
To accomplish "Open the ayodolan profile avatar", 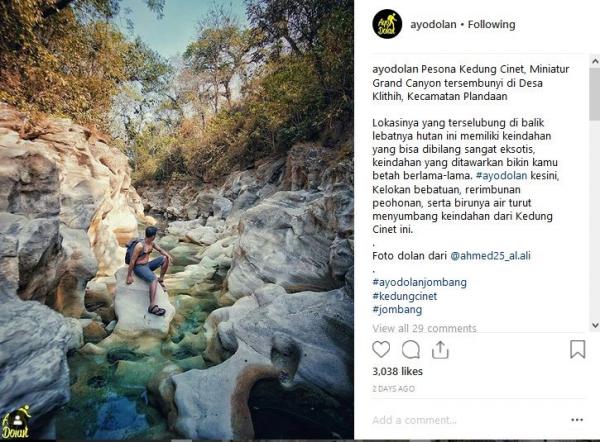I will pyautogui.click(x=387, y=24).
